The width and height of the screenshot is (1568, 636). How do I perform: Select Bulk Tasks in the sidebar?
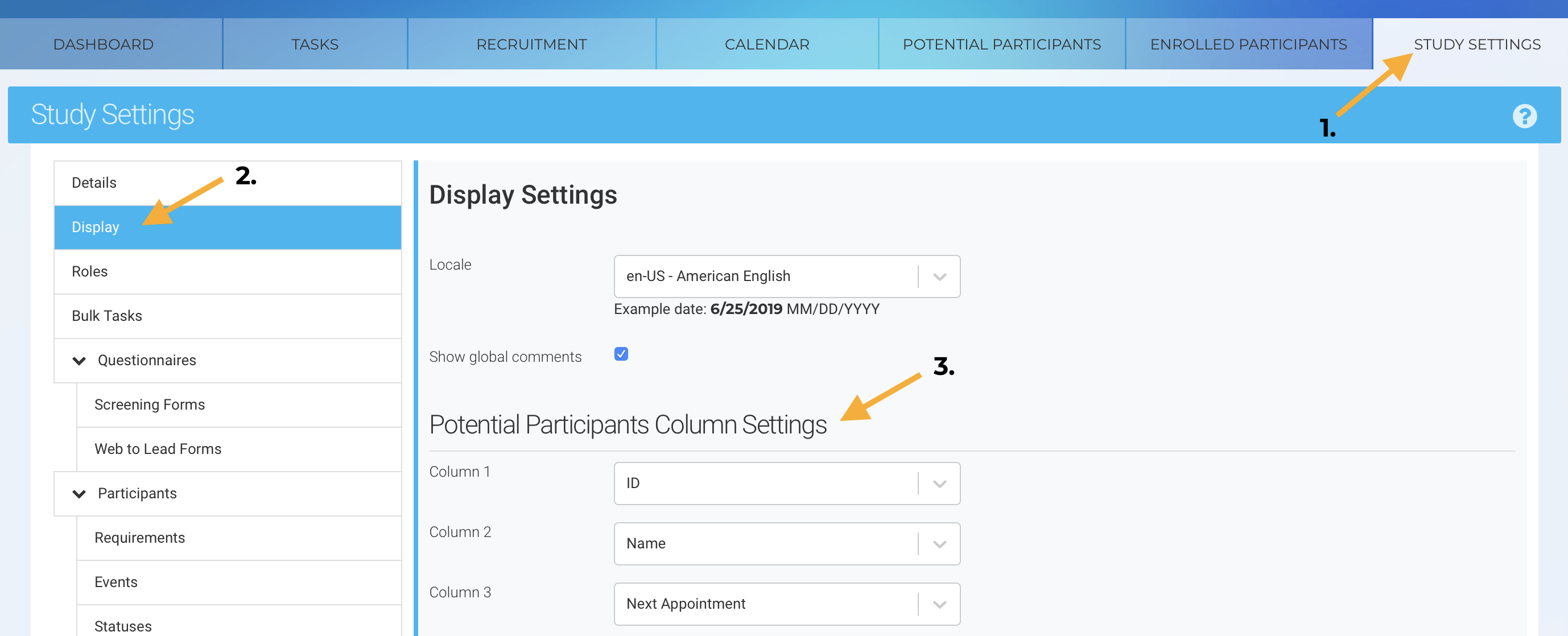pos(107,316)
